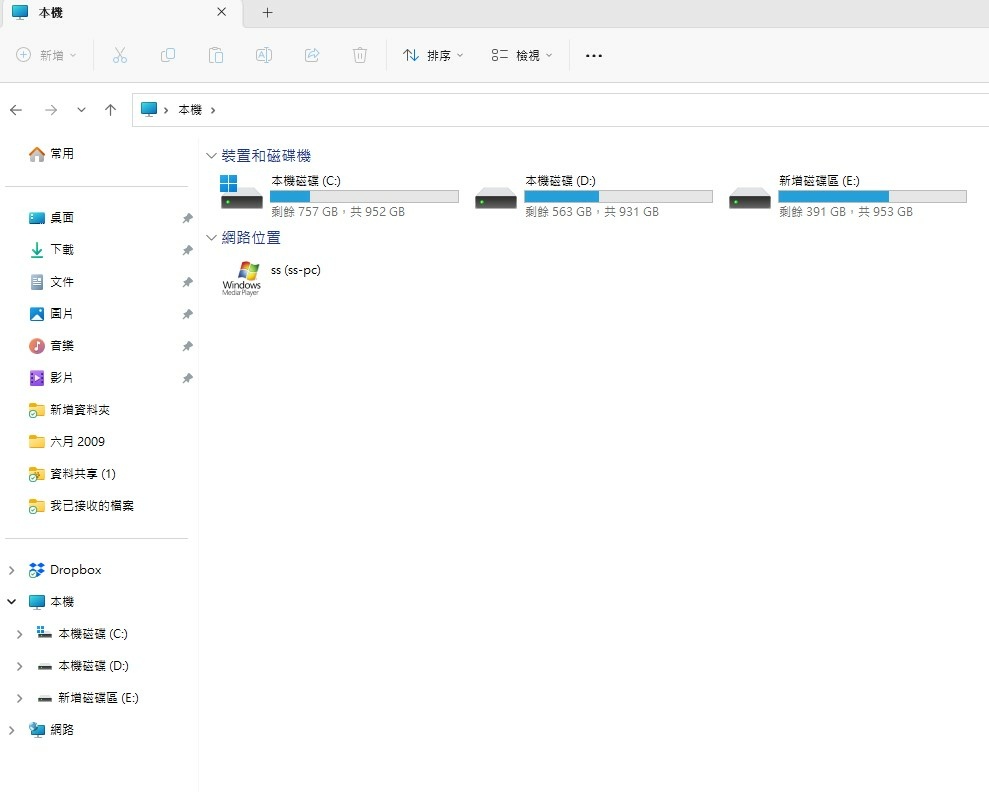Click the 剩餘 563 GB，共 931 GB text
989x792 pixels.
coord(592,212)
